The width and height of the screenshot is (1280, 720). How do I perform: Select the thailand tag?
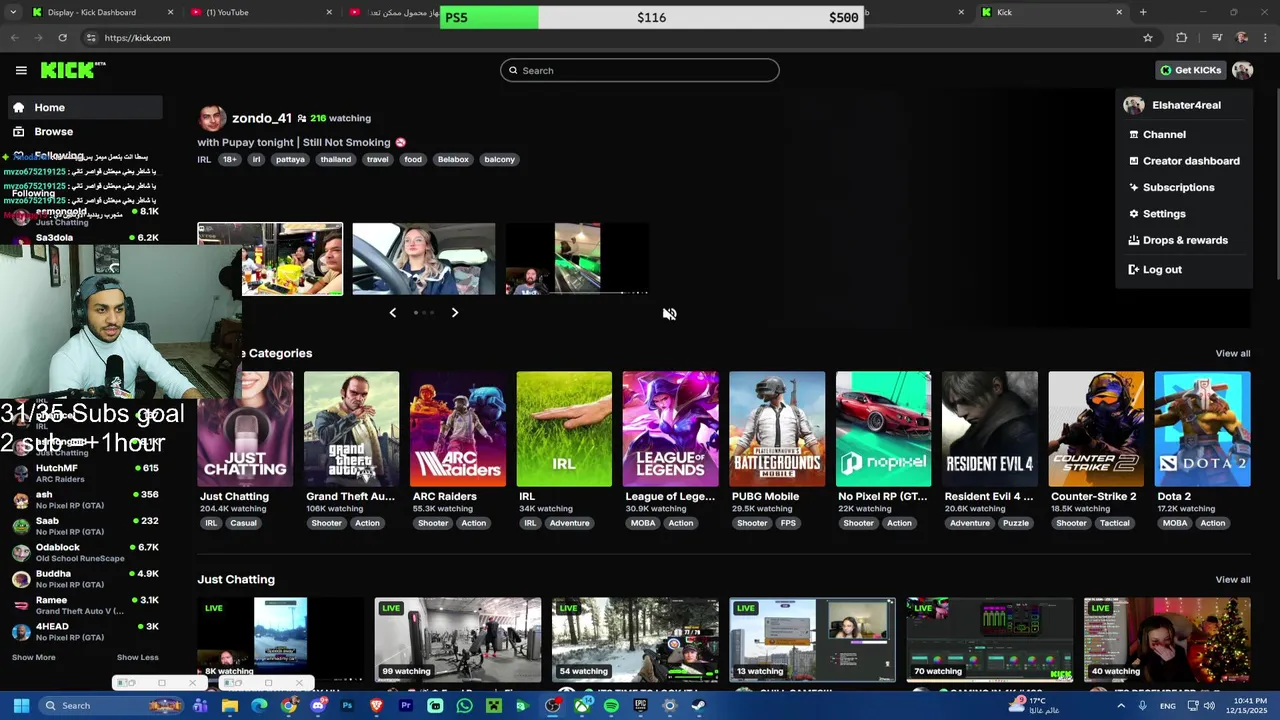coord(336,159)
